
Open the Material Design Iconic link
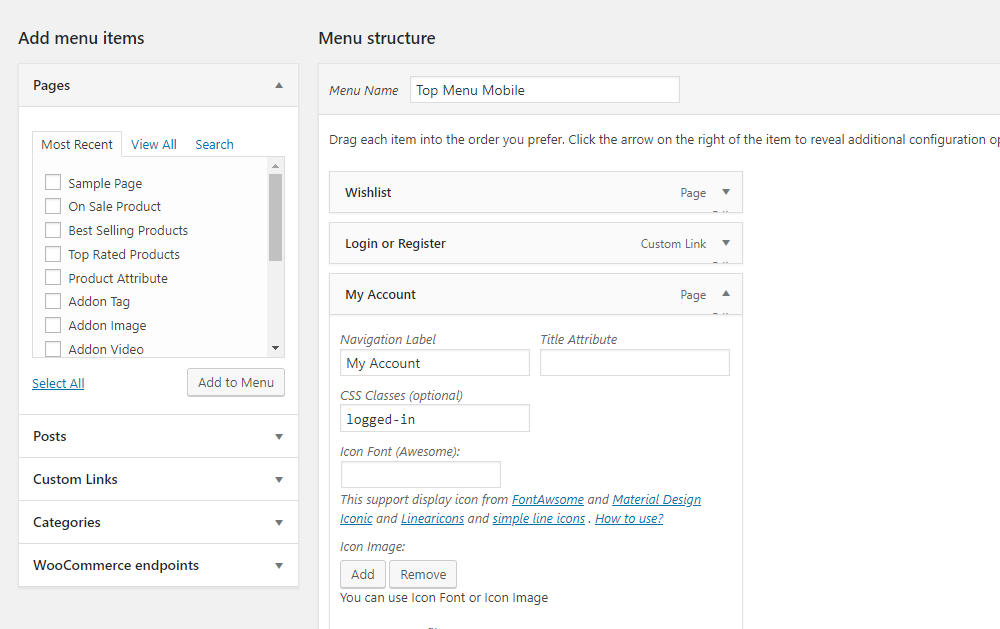tap(656, 500)
